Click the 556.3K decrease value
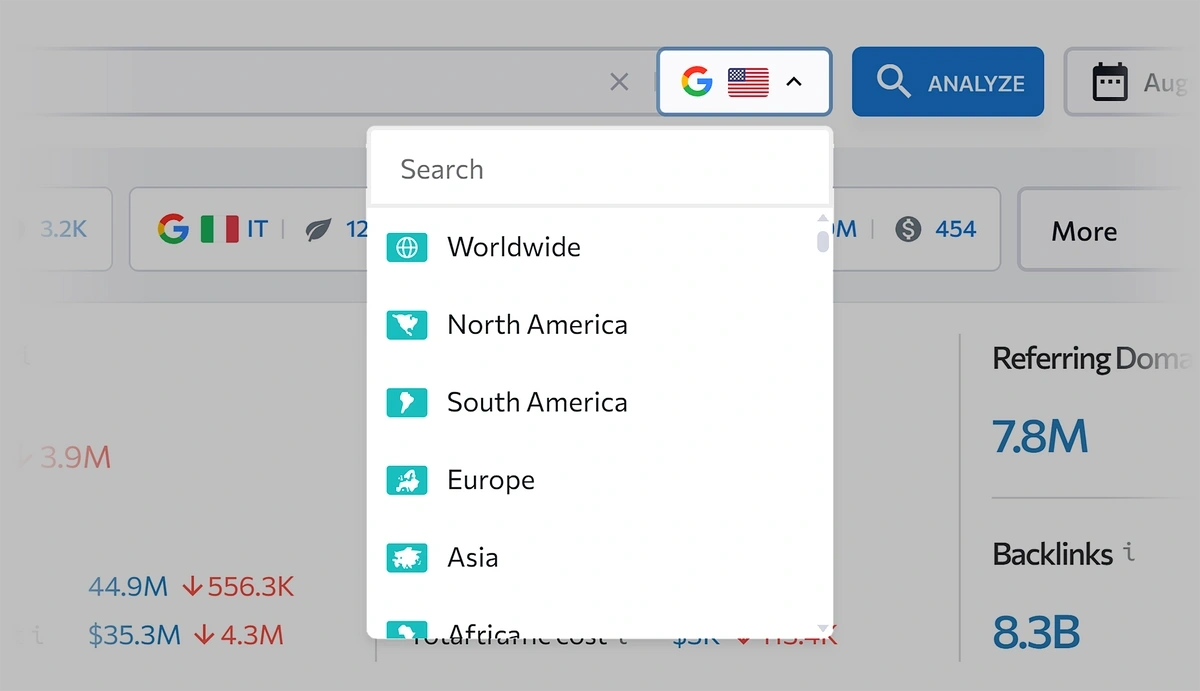1200x691 pixels. [x=238, y=586]
